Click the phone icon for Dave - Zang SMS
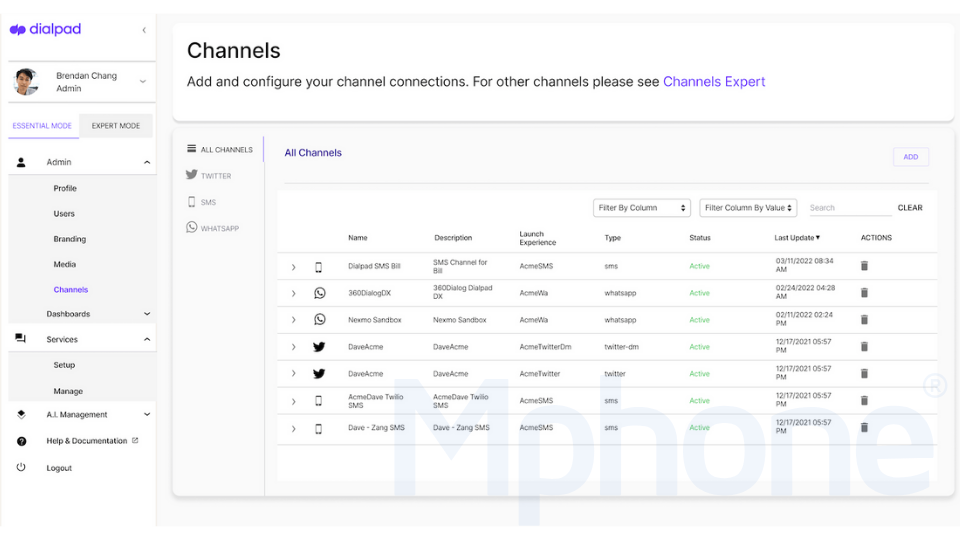Image resolution: width=960 pixels, height=540 pixels. click(x=318, y=429)
